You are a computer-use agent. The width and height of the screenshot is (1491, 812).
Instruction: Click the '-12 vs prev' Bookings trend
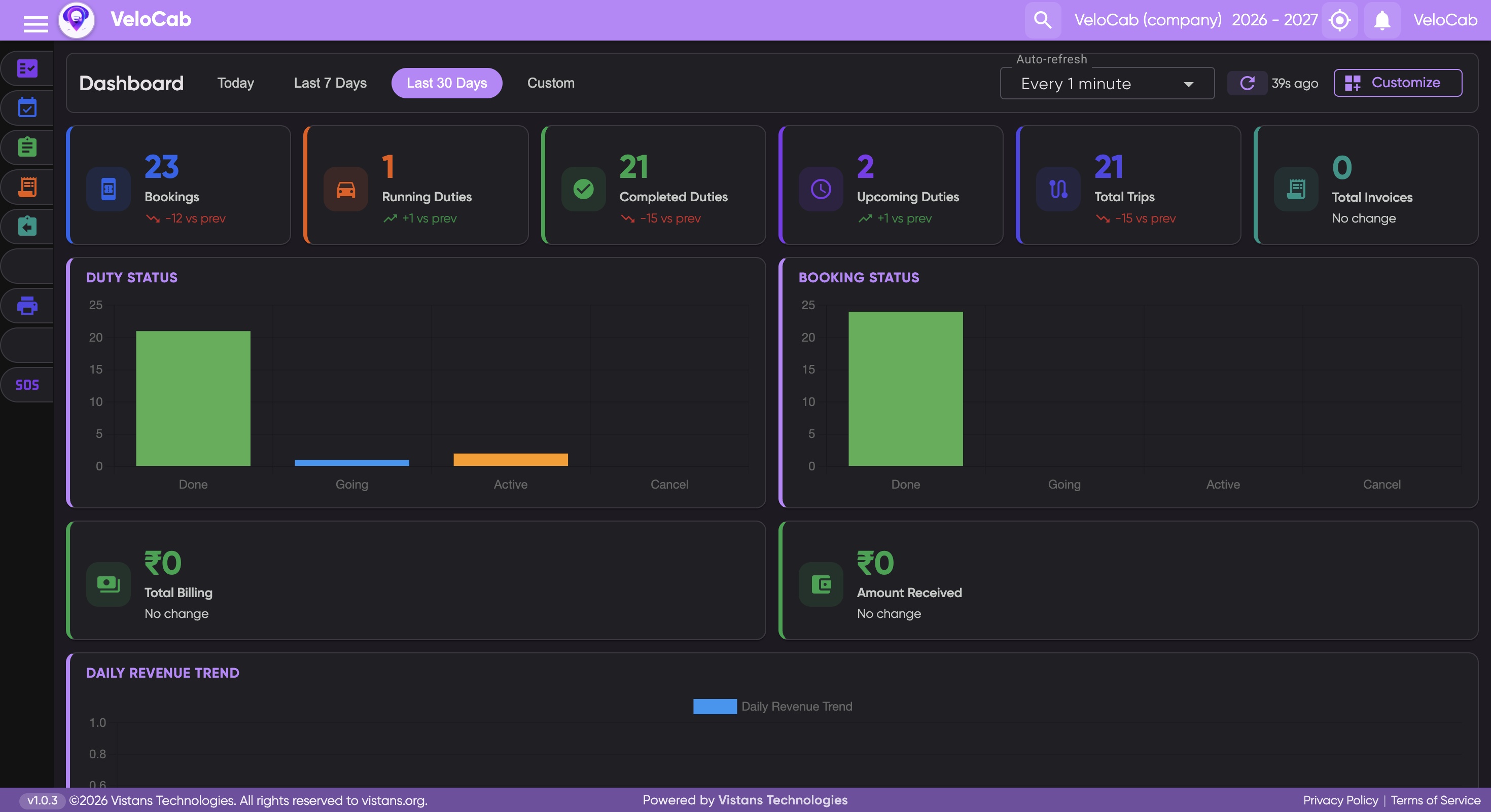coord(185,218)
